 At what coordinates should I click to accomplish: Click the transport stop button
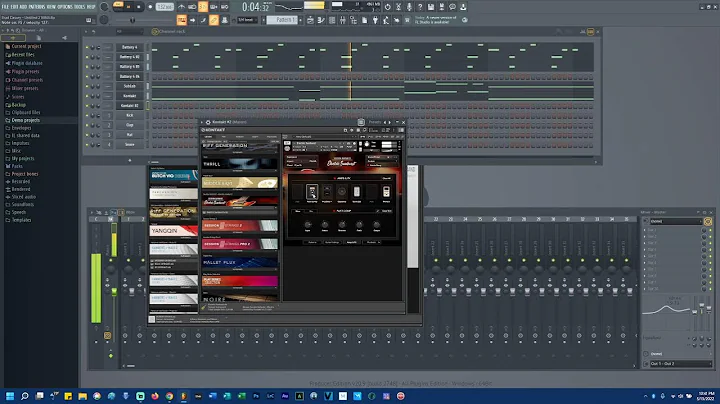(139, 7)
